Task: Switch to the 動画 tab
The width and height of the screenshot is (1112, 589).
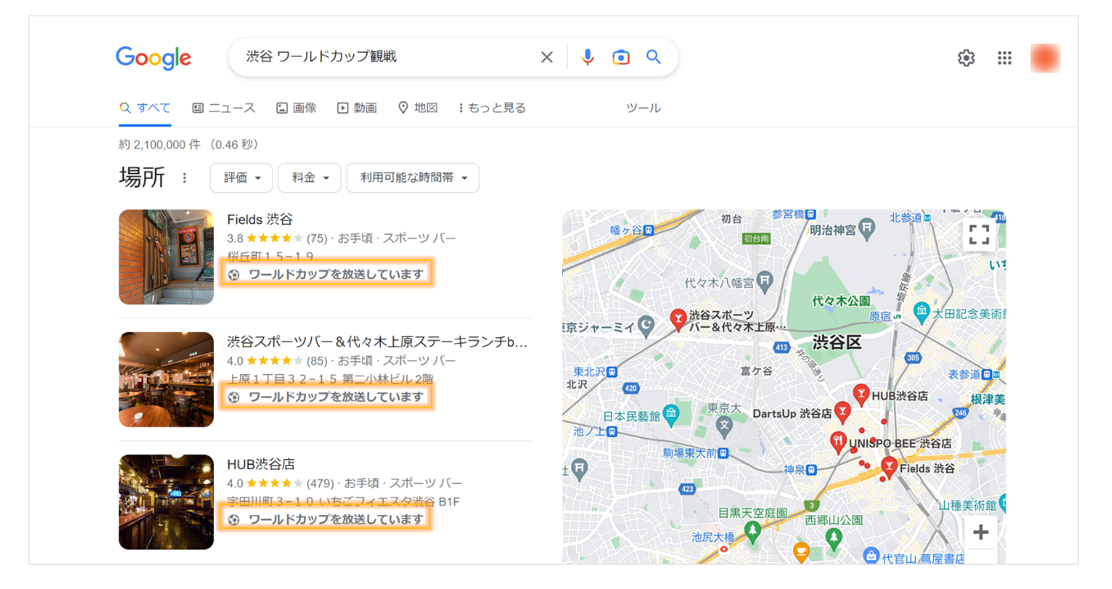Action: pyautogui.click(x=357, y=108)
